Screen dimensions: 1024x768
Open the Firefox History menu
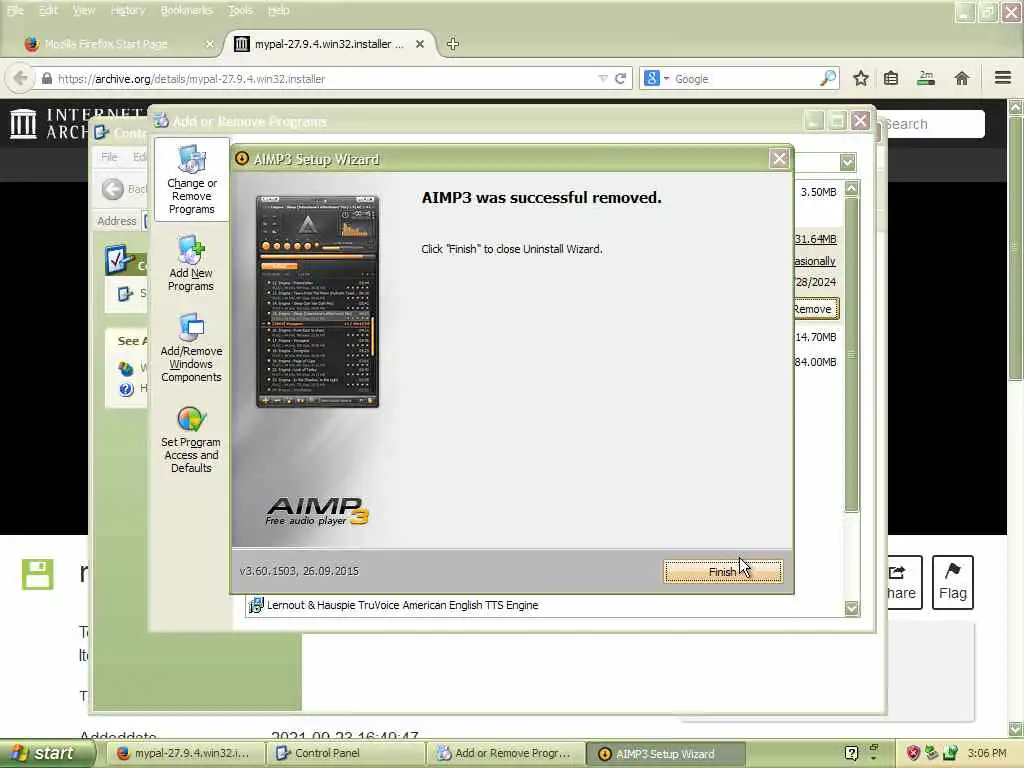[x=127, y=10]
